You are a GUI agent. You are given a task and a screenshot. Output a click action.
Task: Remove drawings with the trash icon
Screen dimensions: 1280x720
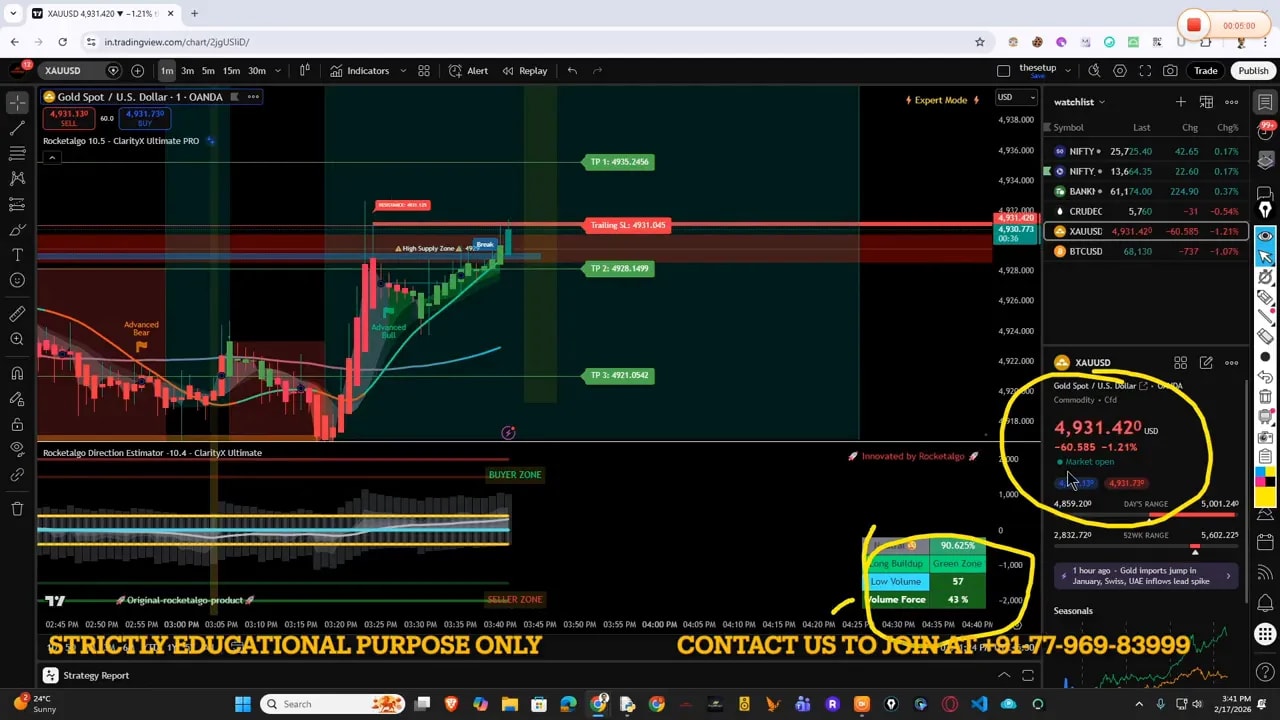tap(17, 509)
